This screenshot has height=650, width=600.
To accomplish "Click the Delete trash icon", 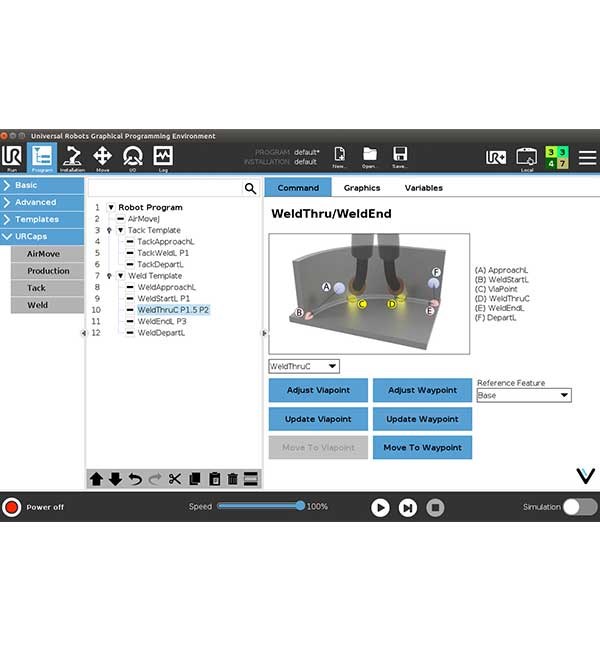I will click(x=233, y=479).
